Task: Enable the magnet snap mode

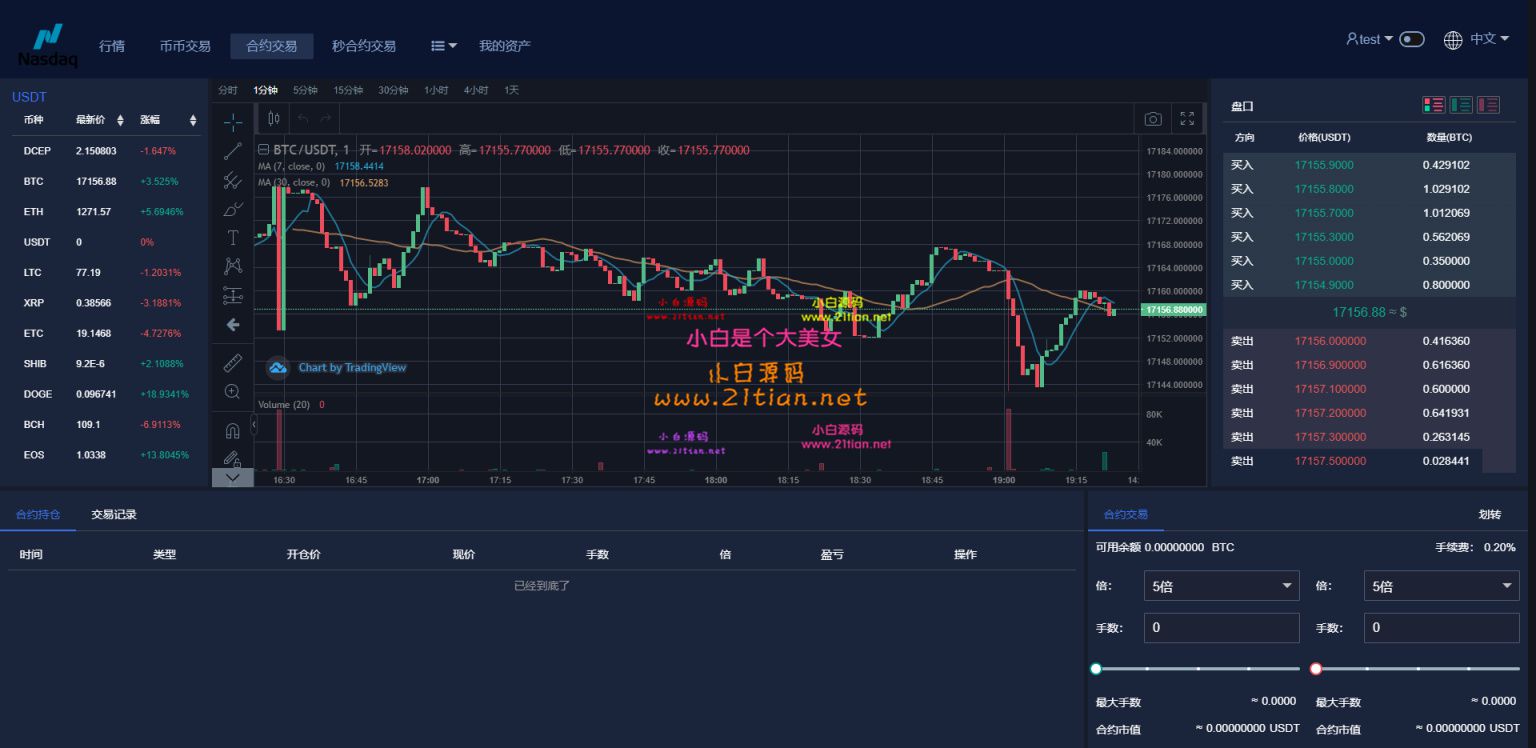Action: (232, 431)
